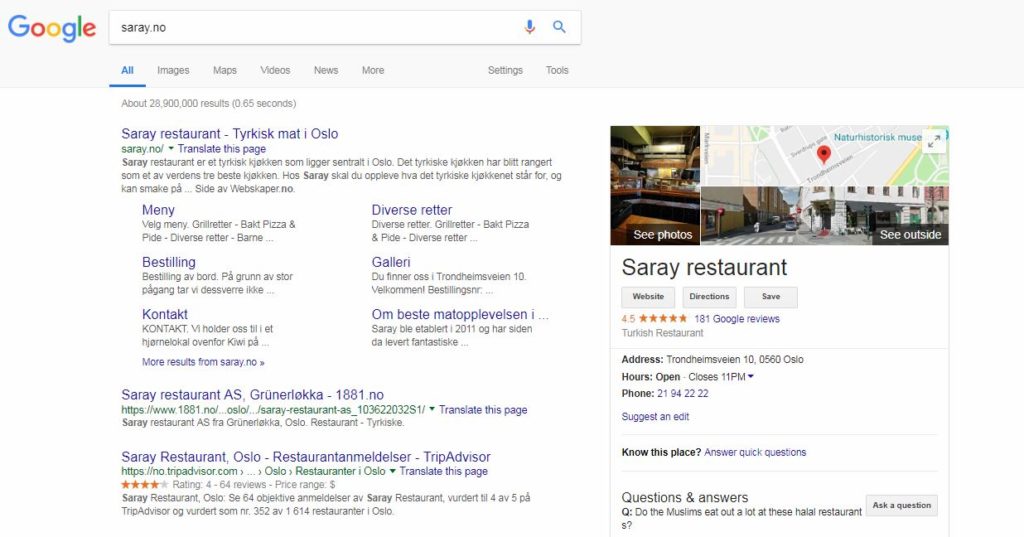Click the See photos thumbnail
The image size is (1024, 537).
[655, 186]
